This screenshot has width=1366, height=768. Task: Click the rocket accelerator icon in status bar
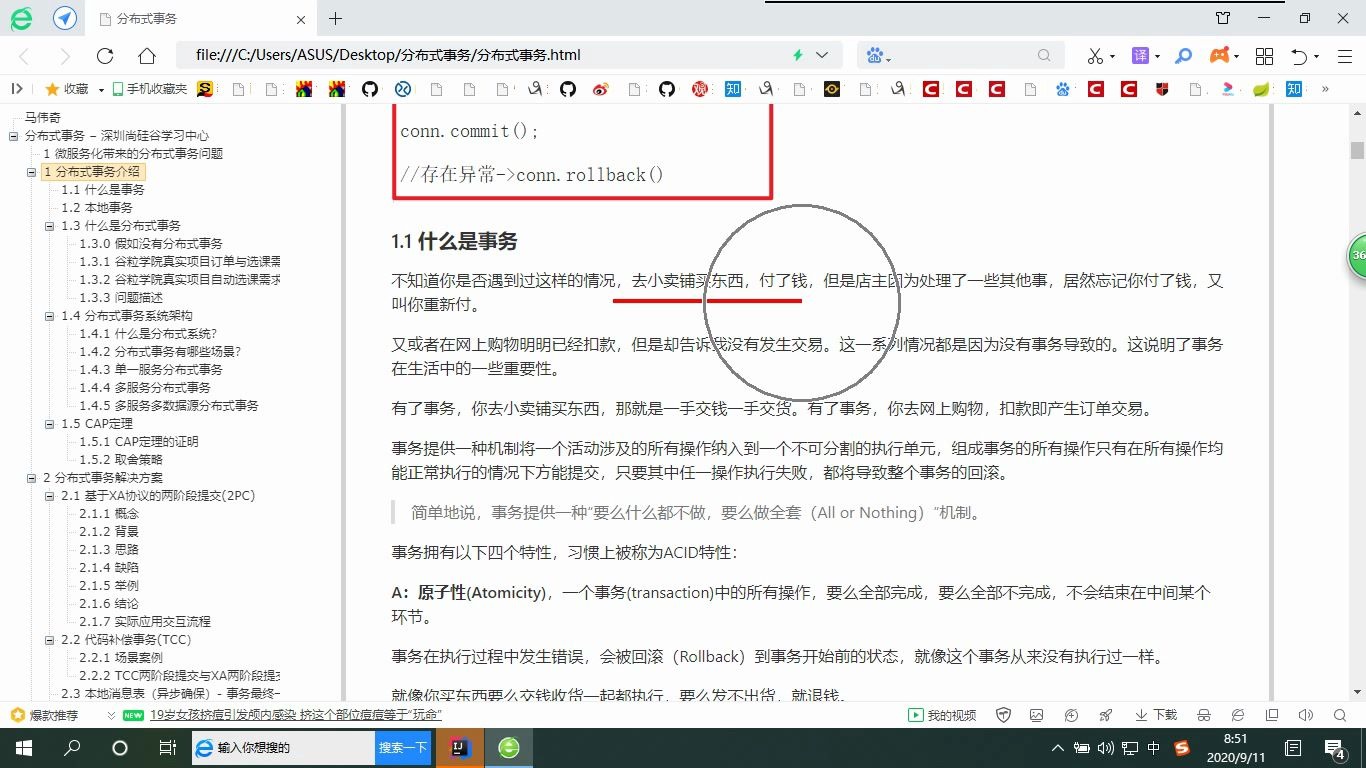[1105, 715]
